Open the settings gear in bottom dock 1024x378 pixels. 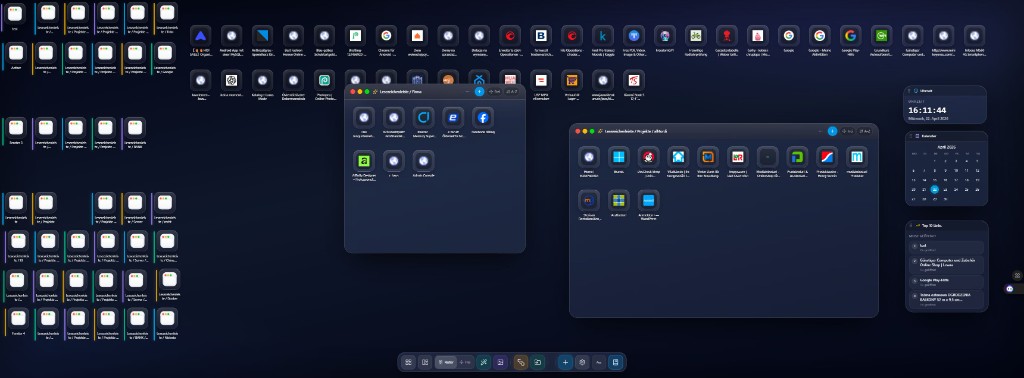tap(582, 362)
